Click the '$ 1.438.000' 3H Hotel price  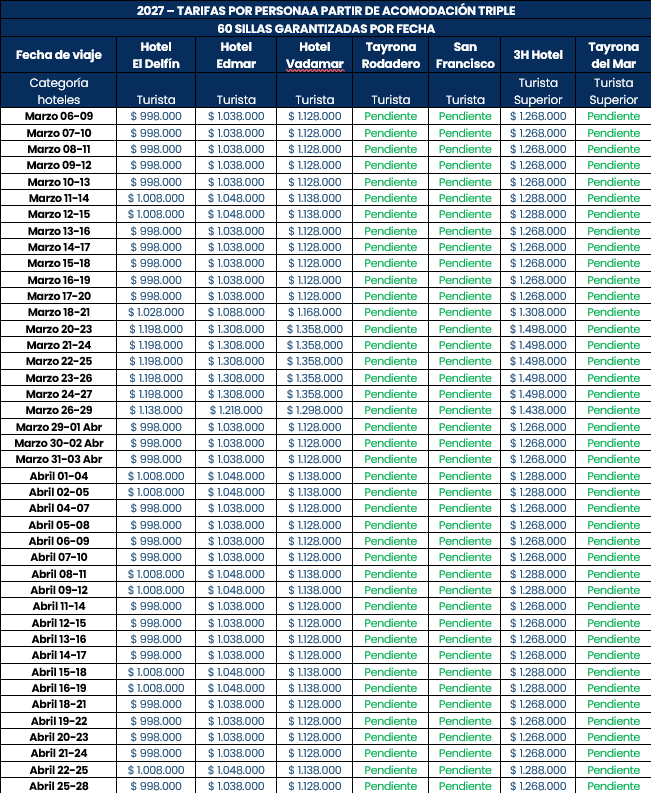(x=538, y=410)
